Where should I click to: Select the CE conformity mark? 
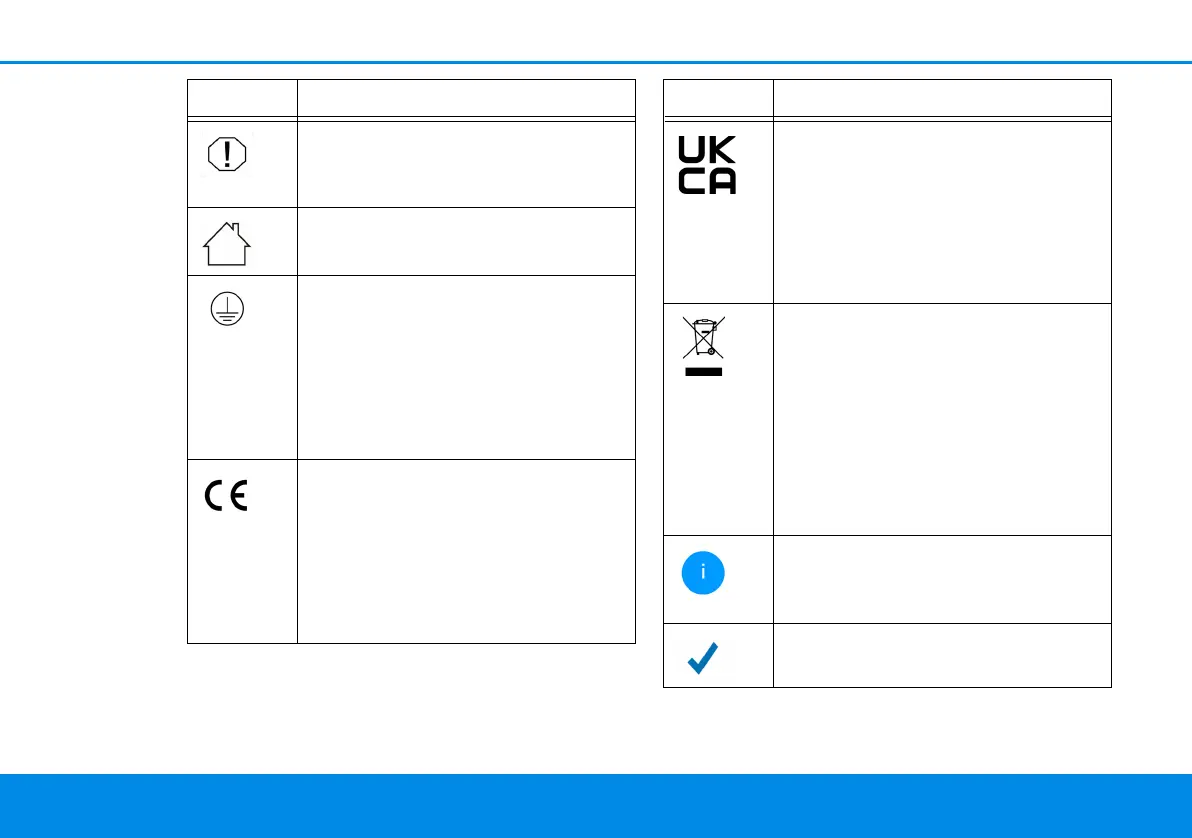(x=228, y=498)
